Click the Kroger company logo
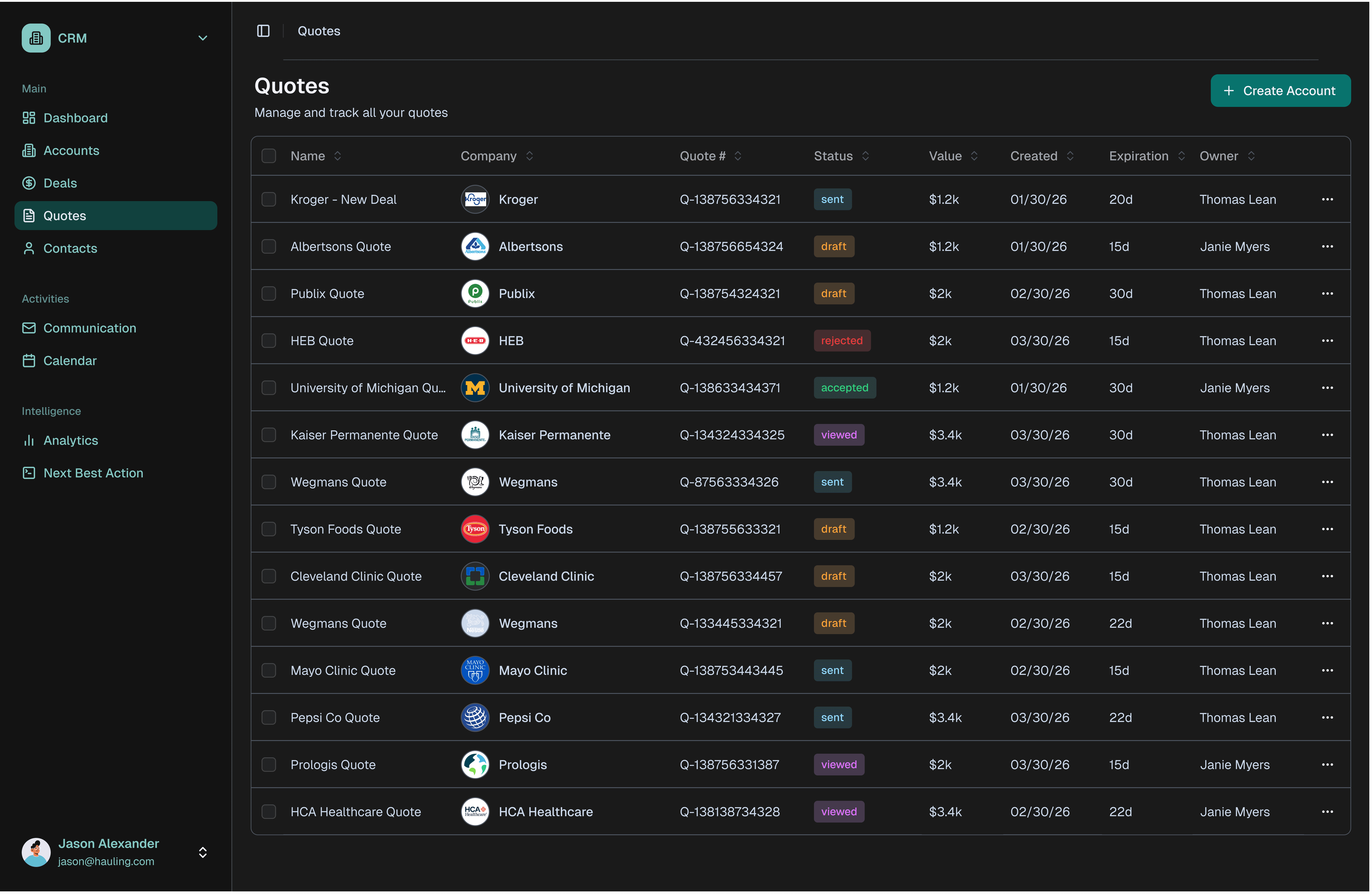The width and height of the screenshot is (1372, 895). pyautogui.click(x=475, y=200)
